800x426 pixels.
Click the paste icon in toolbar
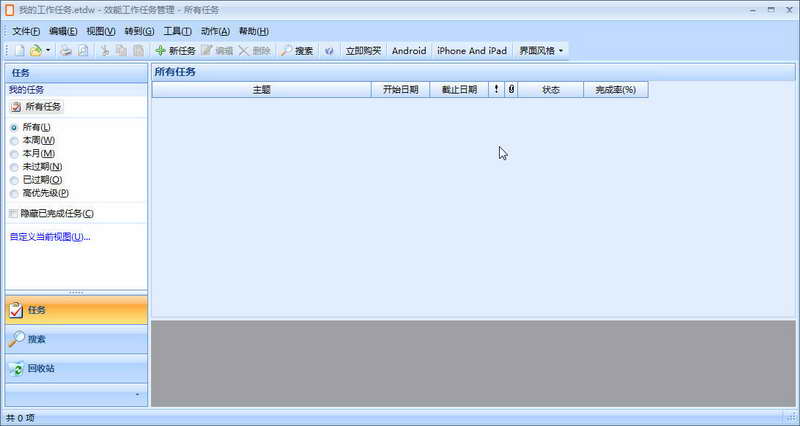point(138,51)
